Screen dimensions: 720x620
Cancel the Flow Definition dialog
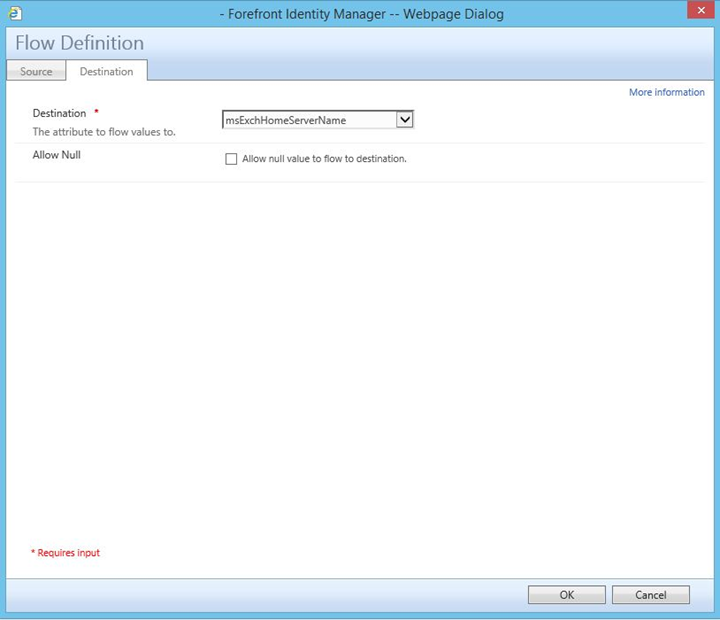651,595
